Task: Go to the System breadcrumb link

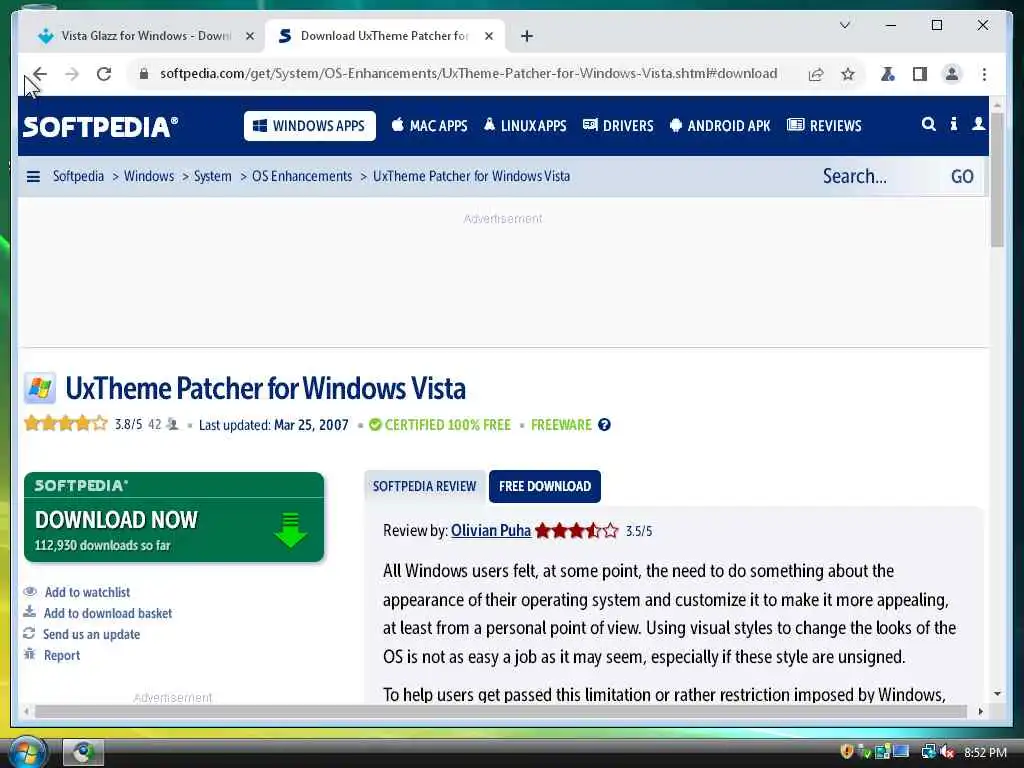Action: [212, 176]
